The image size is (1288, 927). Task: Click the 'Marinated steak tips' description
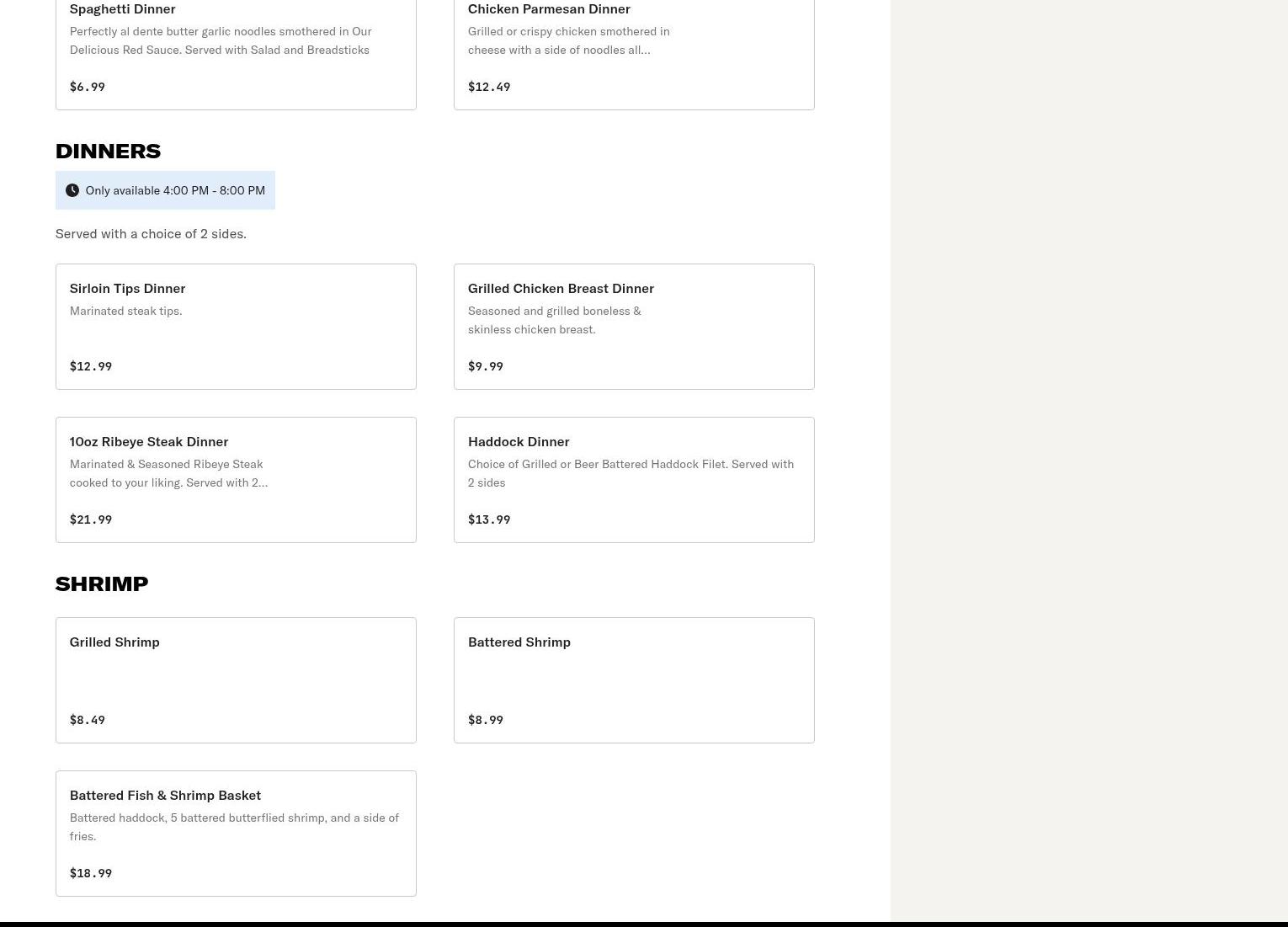click(x=125, y=311)
